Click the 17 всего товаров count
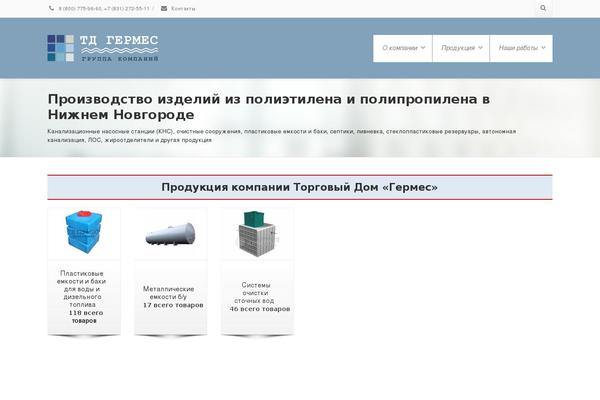The height and width of the screenshot is (400, 600). pyautogui.click(x=173, y=305)
